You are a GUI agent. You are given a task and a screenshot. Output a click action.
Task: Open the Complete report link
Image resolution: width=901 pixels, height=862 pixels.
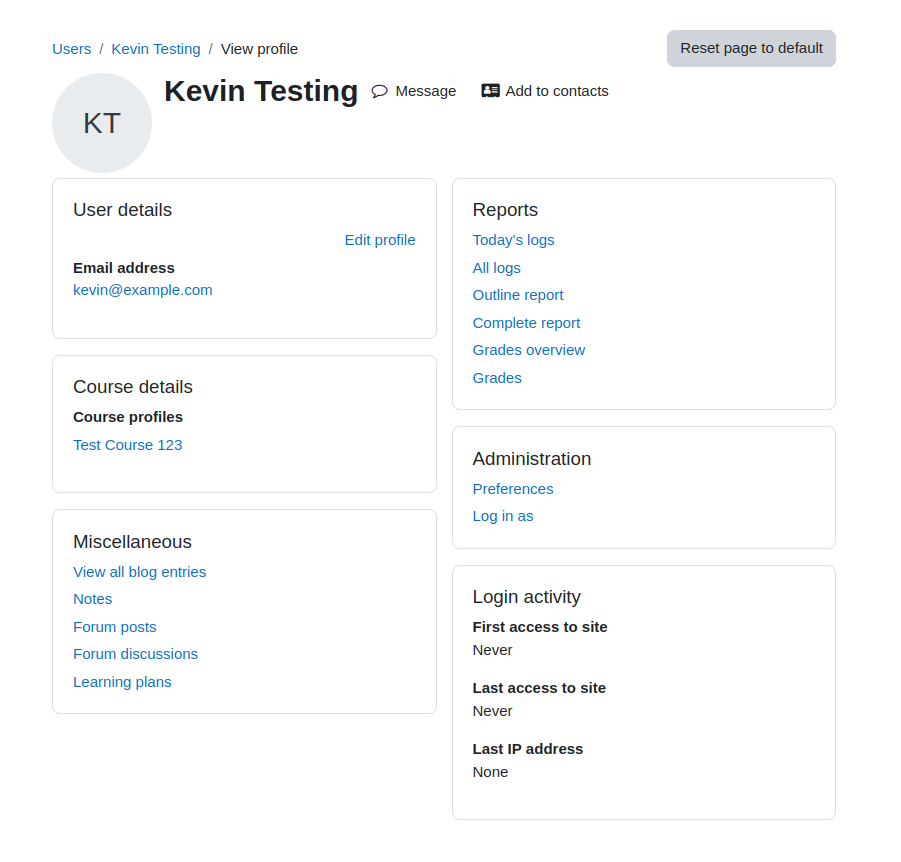pos(526,324)
